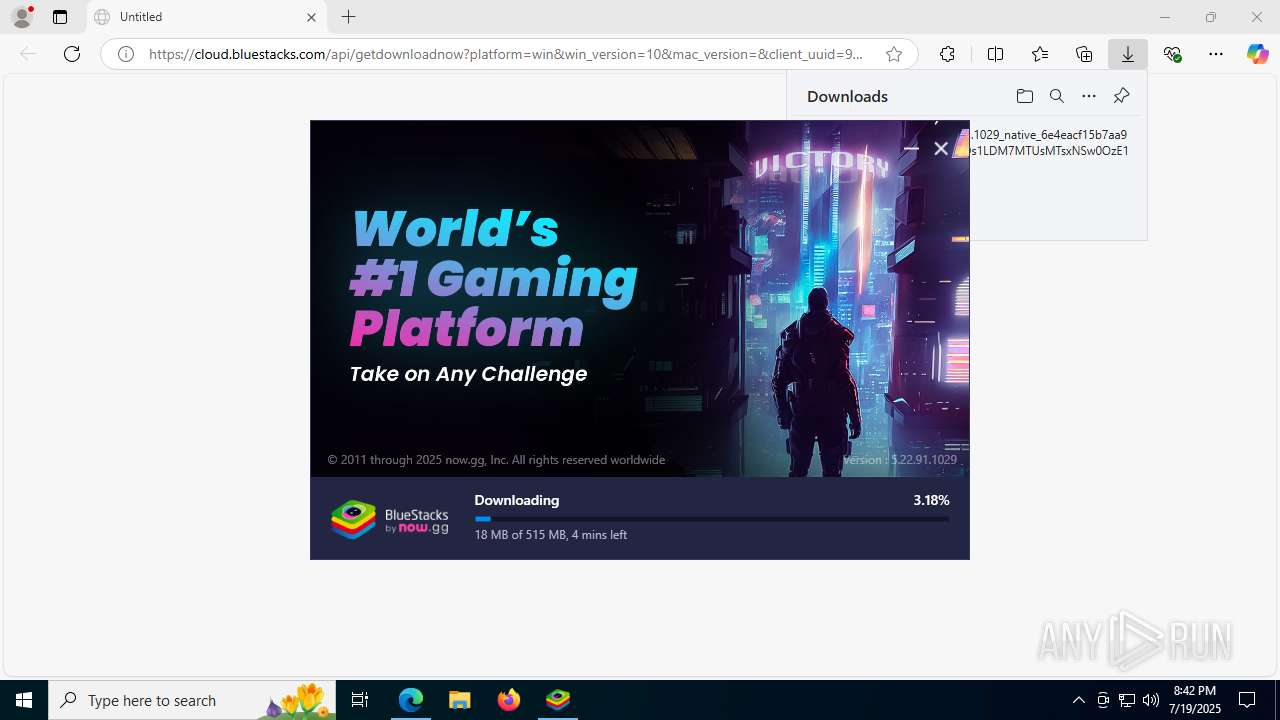This screenshot has height=720, width=1280.
Task: Focus the taskbar search box
Action: 192,700
